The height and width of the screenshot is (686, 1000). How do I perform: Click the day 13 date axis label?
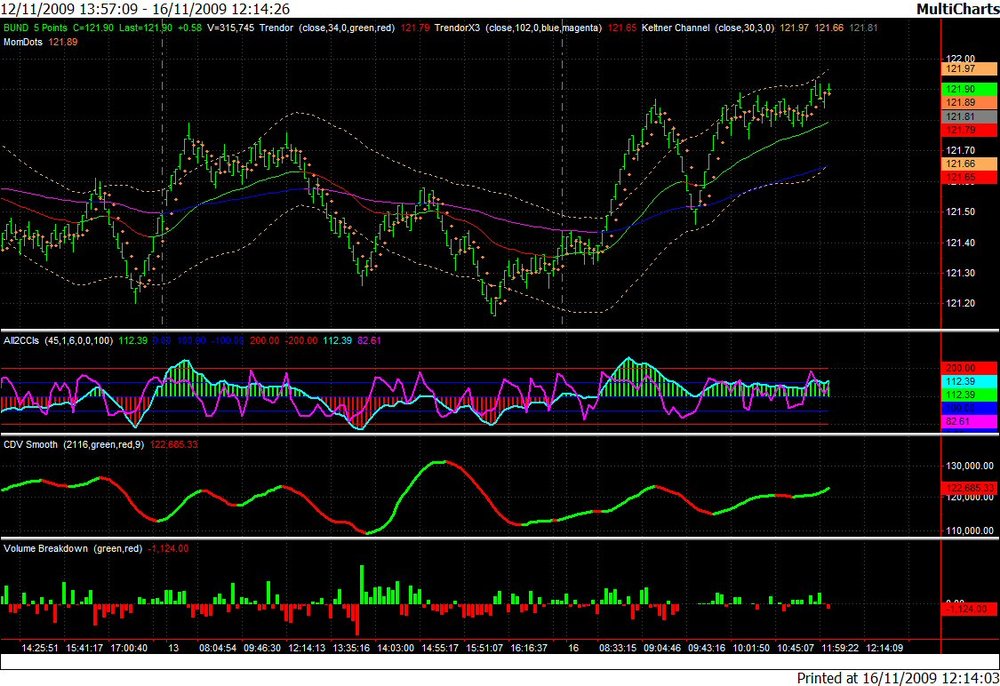tap(173, 648)
